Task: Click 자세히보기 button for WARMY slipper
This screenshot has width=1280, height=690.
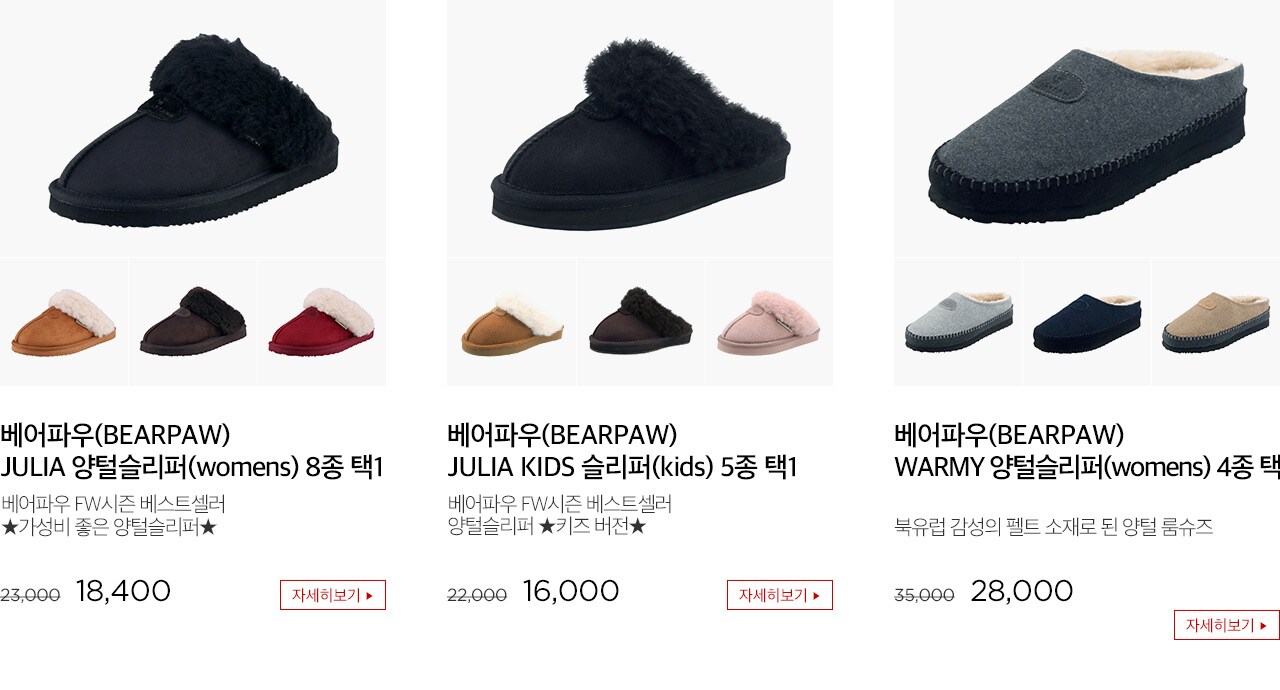Action: 1227,625
